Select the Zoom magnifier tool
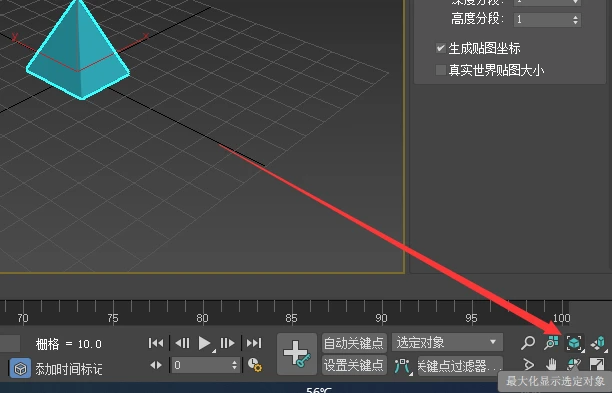This screenshot has height=393, width=612. pyautogui.click(x=528, y=343)
